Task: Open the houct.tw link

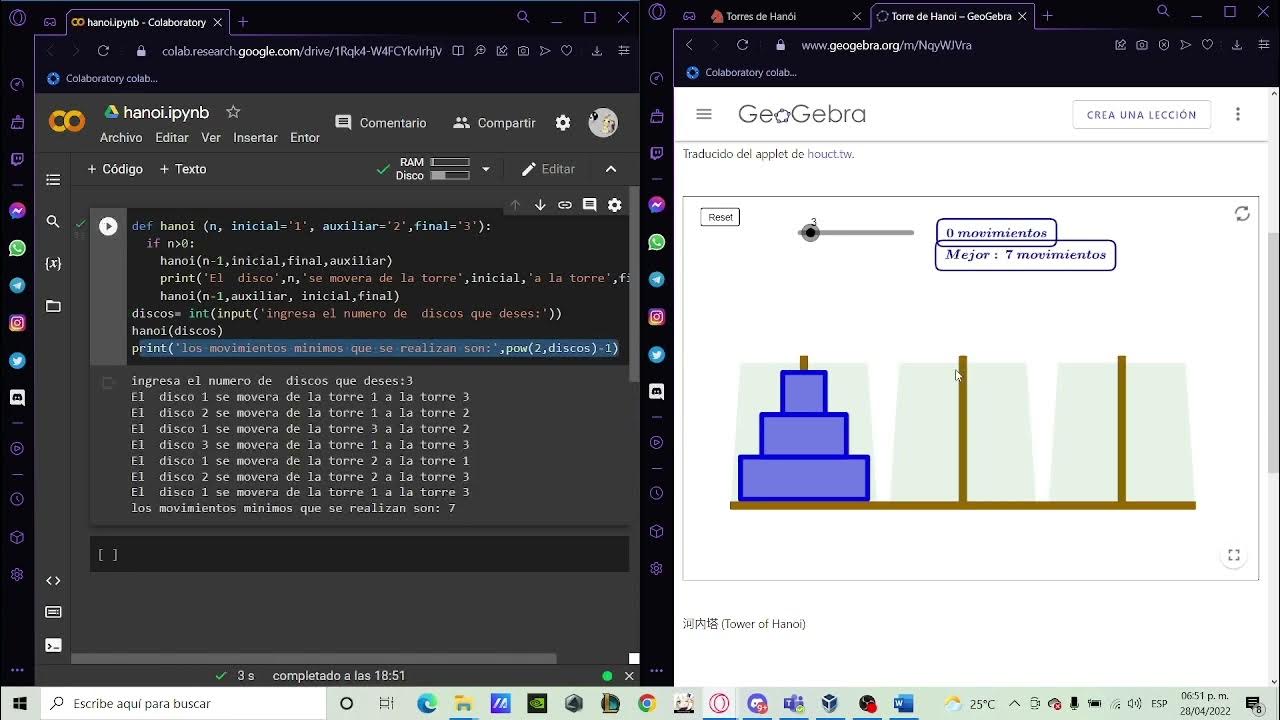Action: 830,154
